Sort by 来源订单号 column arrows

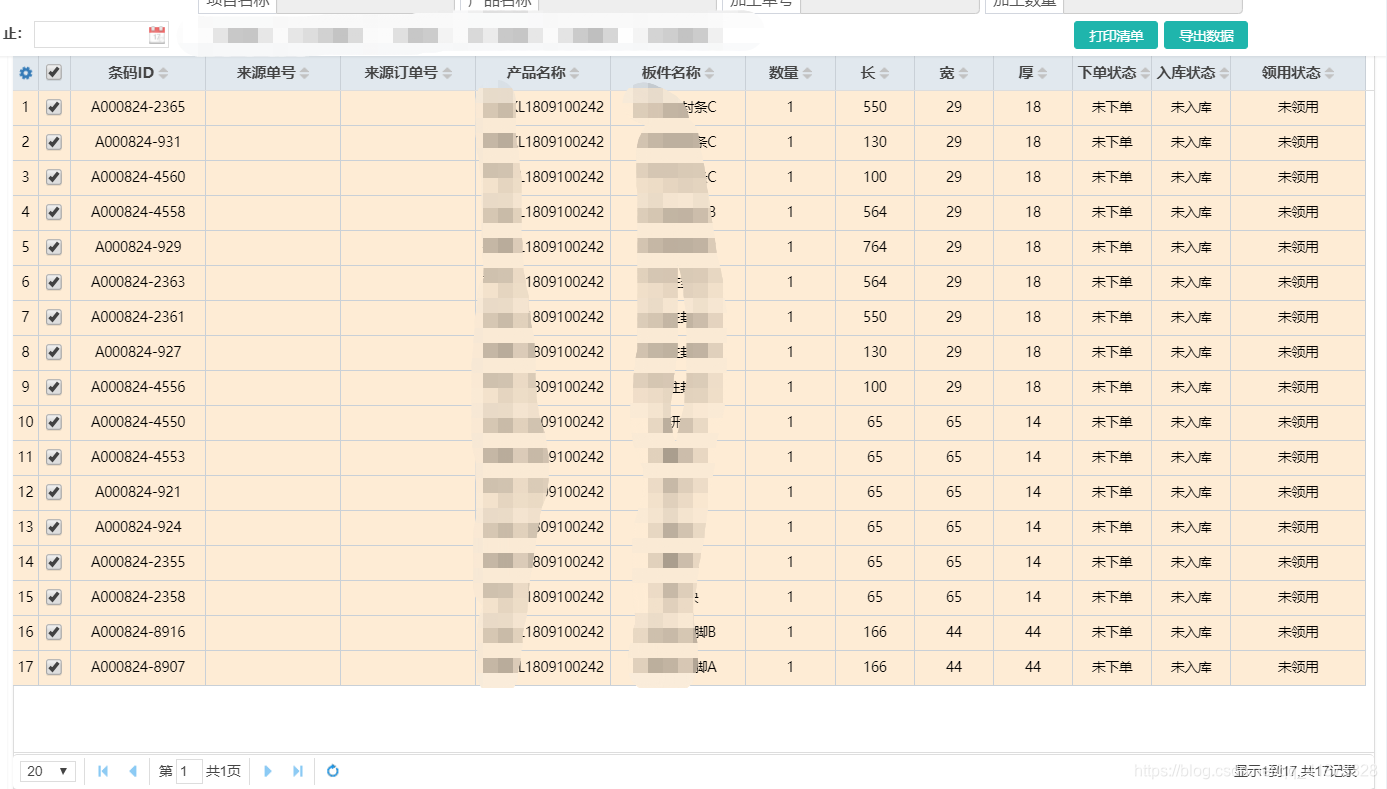(x=447, y=73)
